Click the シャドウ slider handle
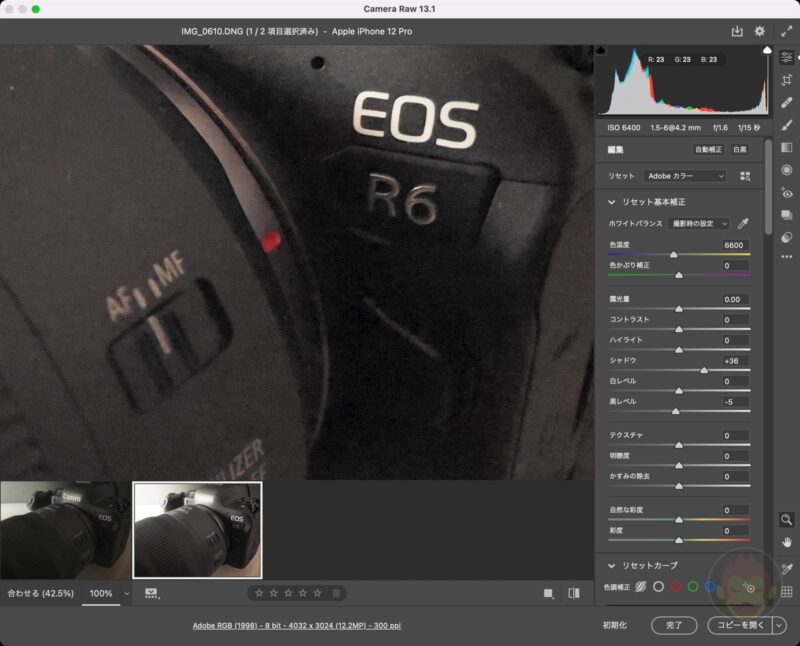 pos(704,370)
